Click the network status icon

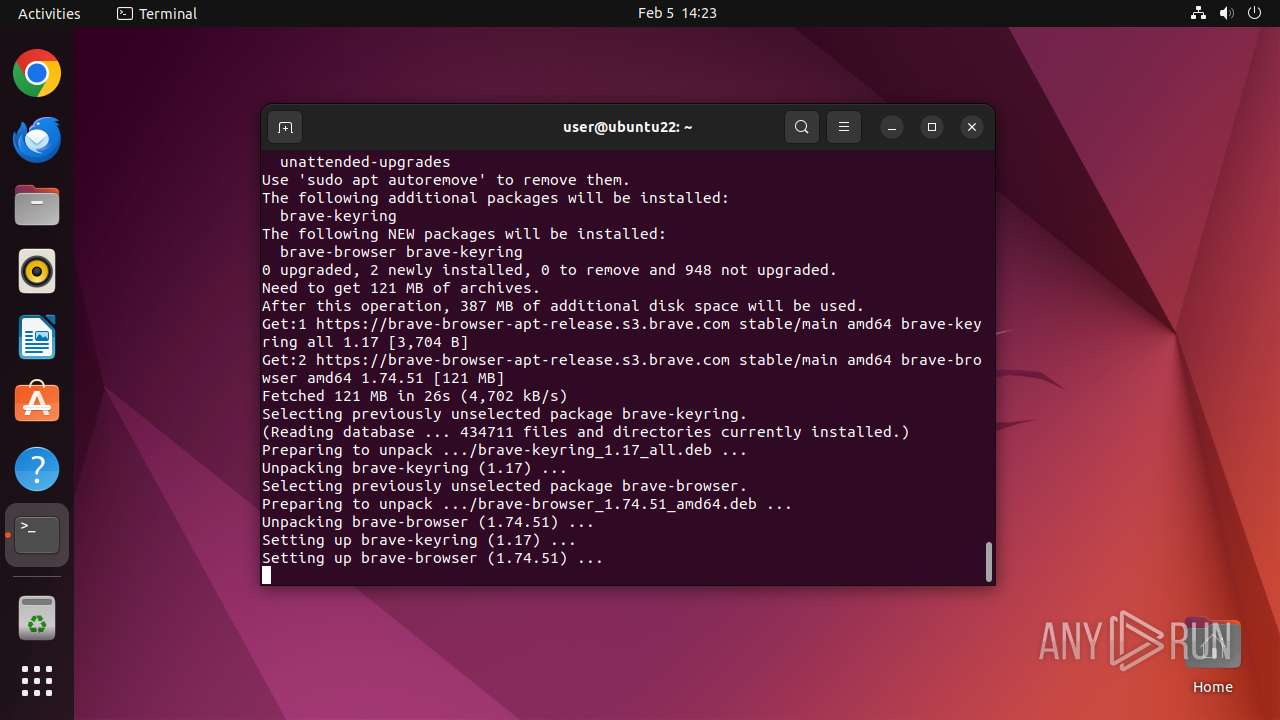tap(1198, 13)
